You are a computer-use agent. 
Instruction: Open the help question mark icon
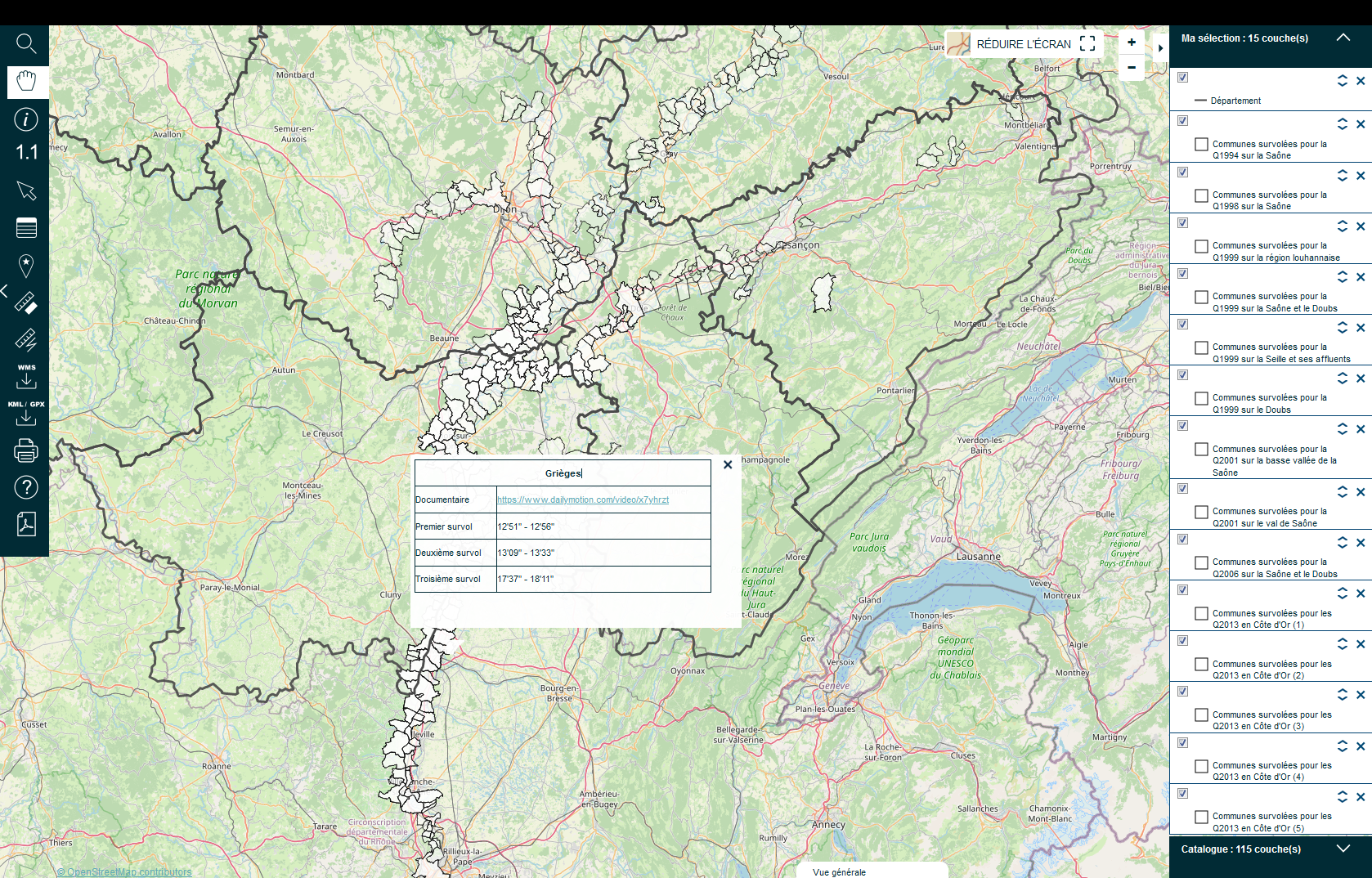(26, 488)
